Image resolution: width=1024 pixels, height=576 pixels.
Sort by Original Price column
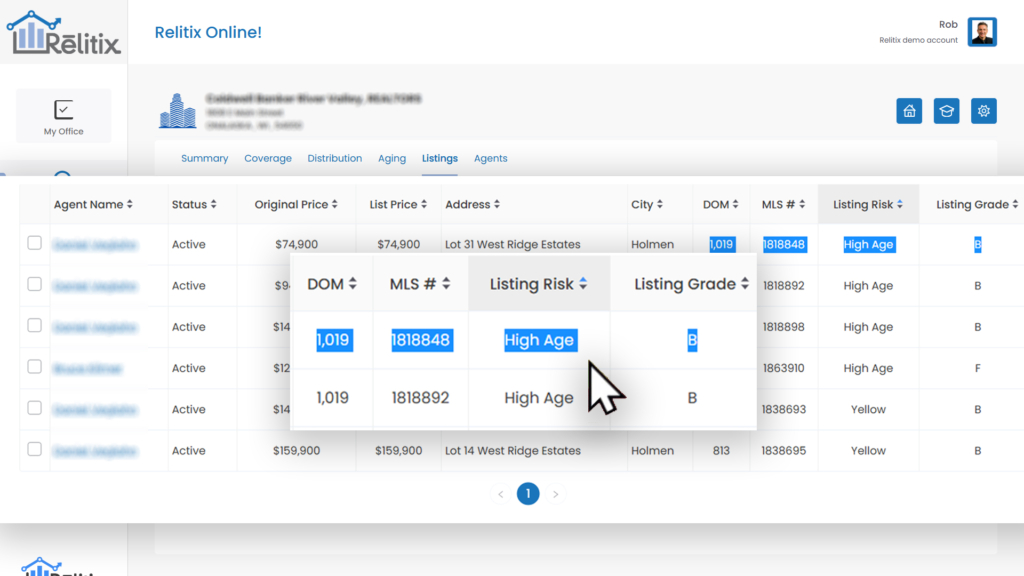tap(296, 204)
